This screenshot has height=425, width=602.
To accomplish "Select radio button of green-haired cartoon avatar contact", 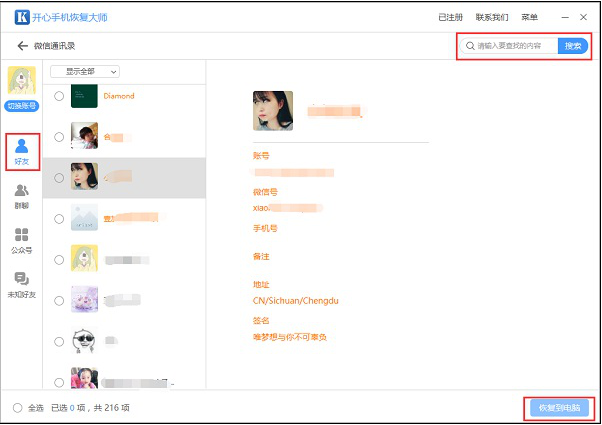I will [x=59, y=260].
